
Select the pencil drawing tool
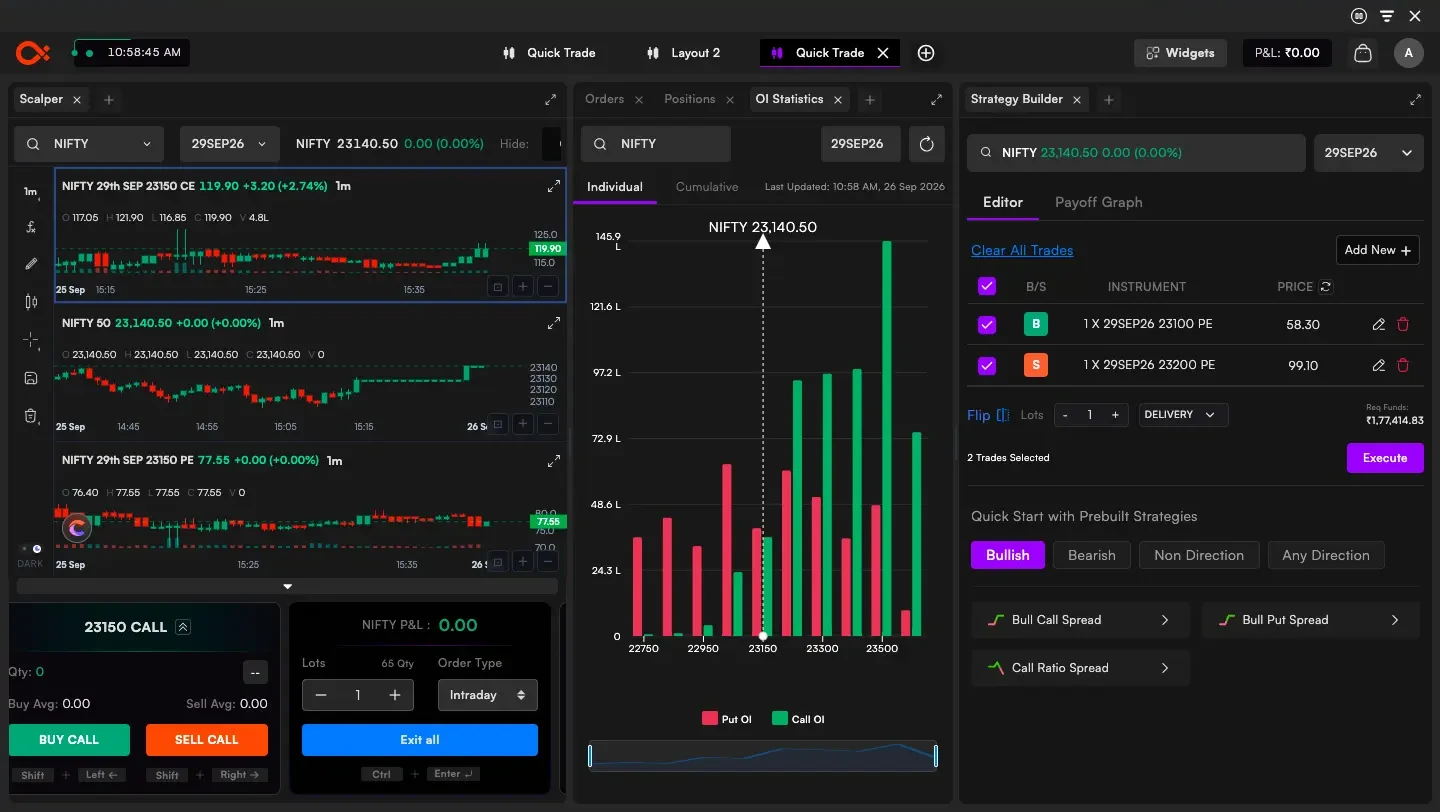31,264
